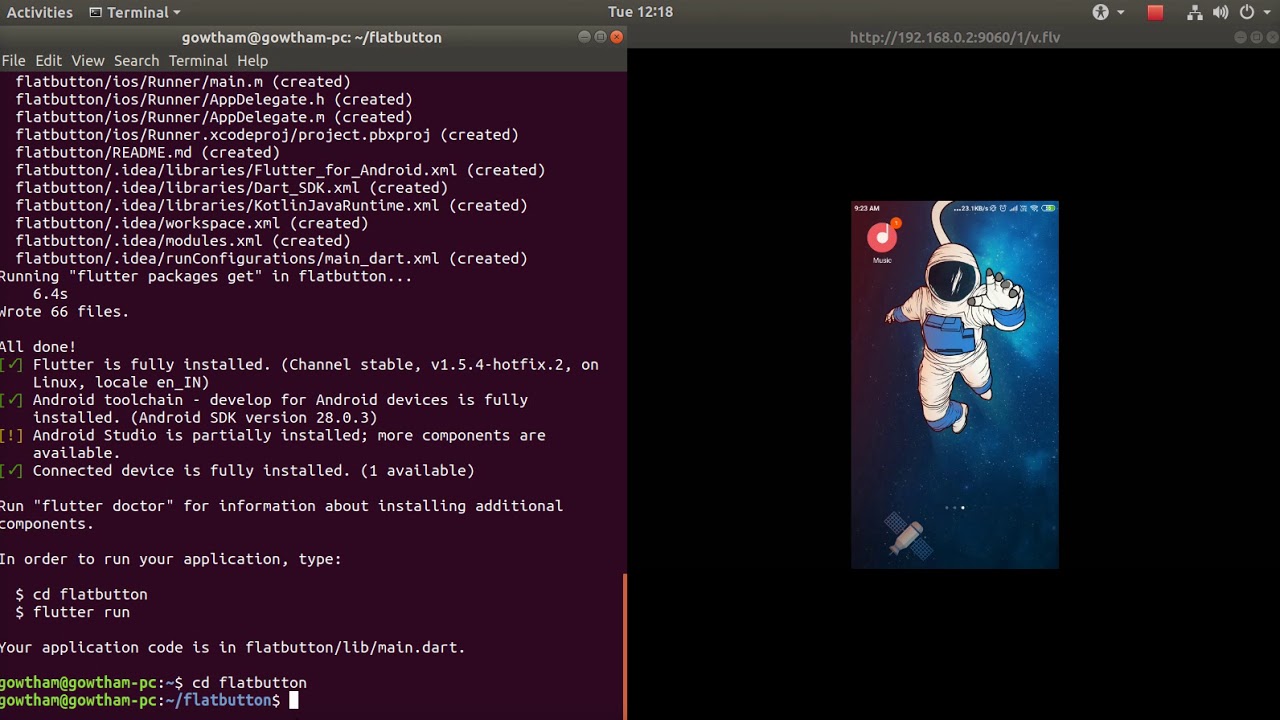Click 'Running "flutter packages get"' line

pyautogui.click(x=206, y=276)
